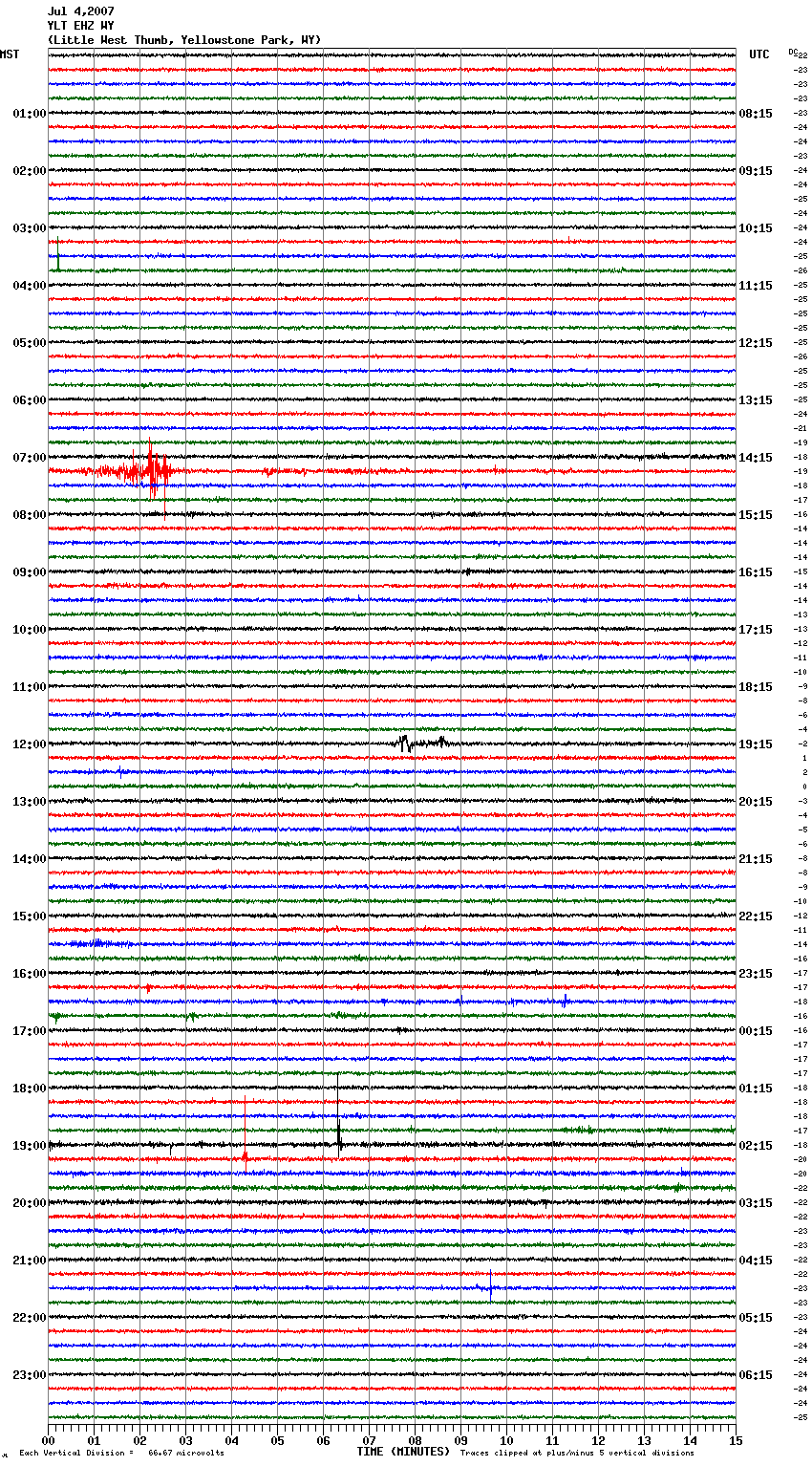
Task: Select the 21:00 MST row label
Action: 29,1261
